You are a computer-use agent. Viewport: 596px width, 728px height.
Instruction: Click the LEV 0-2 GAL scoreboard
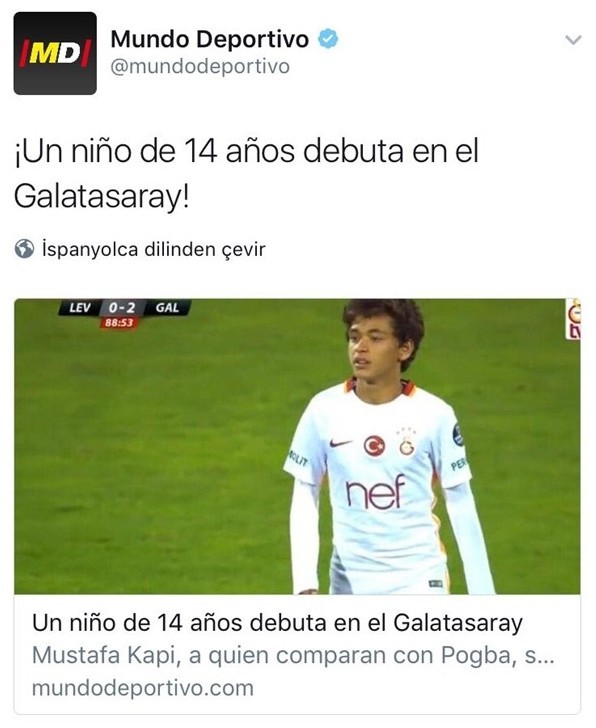[x=124, y=307]
